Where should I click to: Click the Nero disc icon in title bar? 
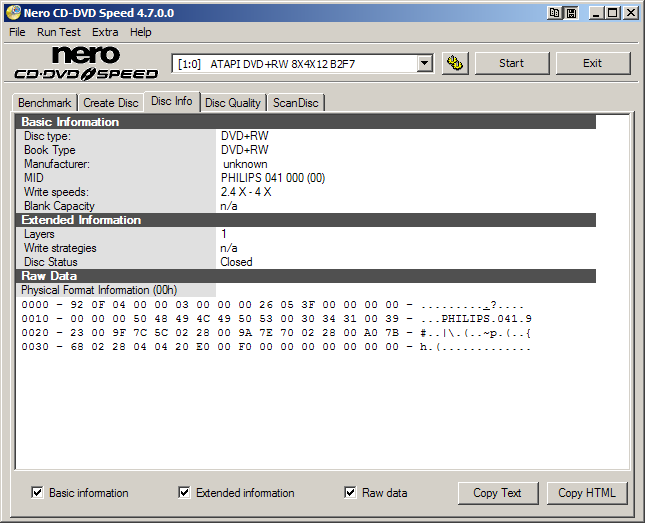(x=13, y=13)
